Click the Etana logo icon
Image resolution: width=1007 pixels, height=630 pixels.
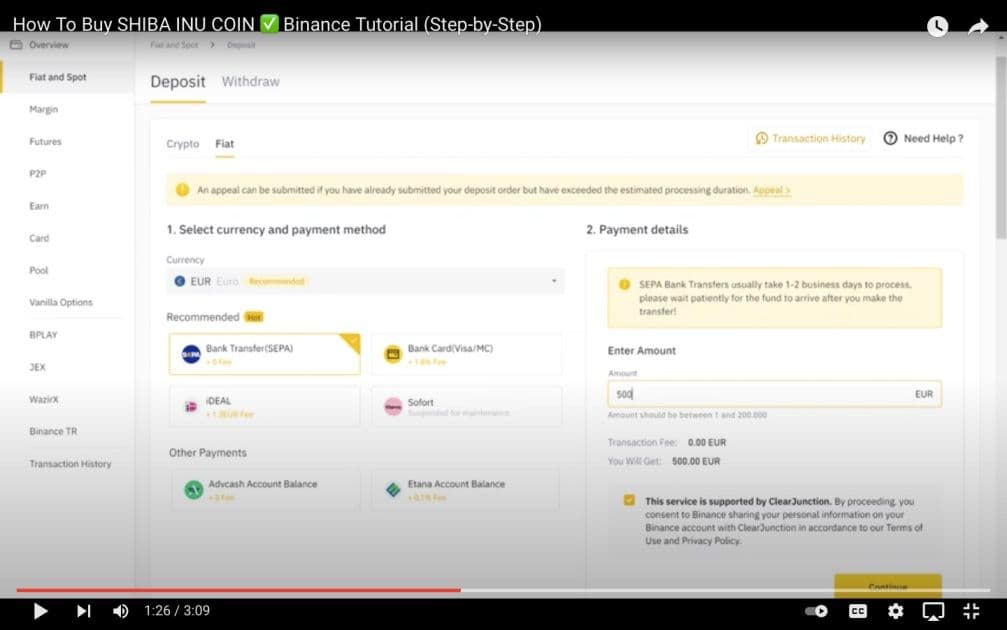[x=392, y=489]
